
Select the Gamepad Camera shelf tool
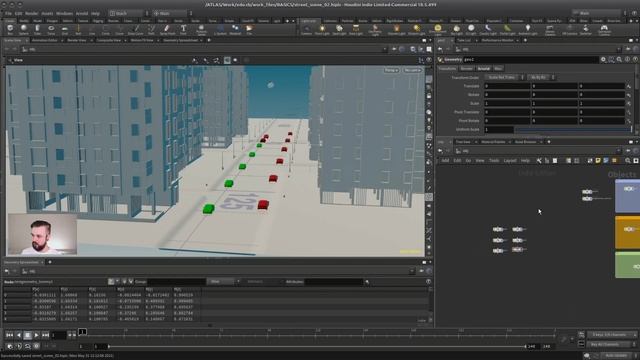coord(604,29)
